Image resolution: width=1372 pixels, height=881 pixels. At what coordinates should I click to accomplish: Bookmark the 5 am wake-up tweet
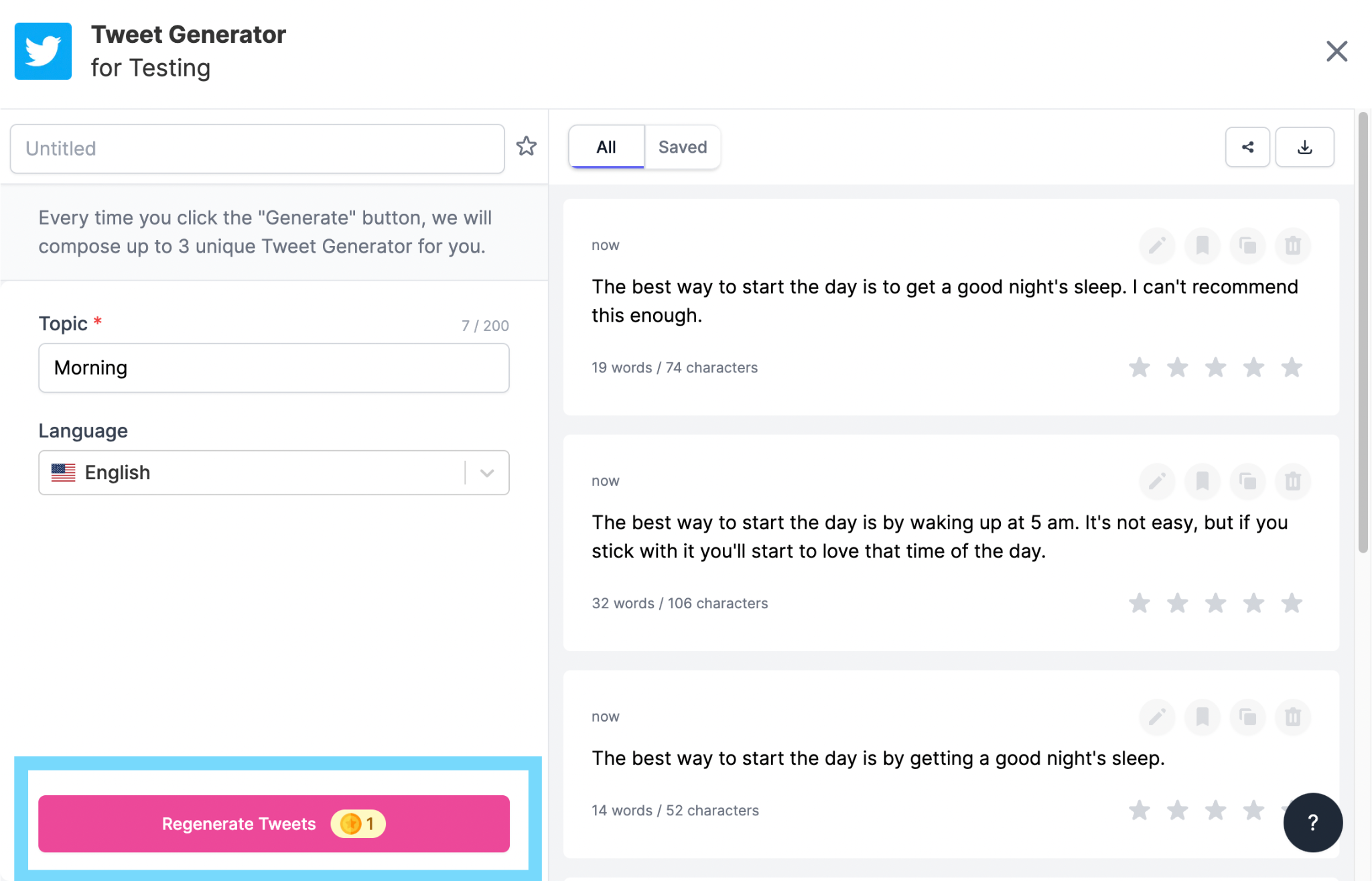pyautogui.click(x=1203, y=481)
